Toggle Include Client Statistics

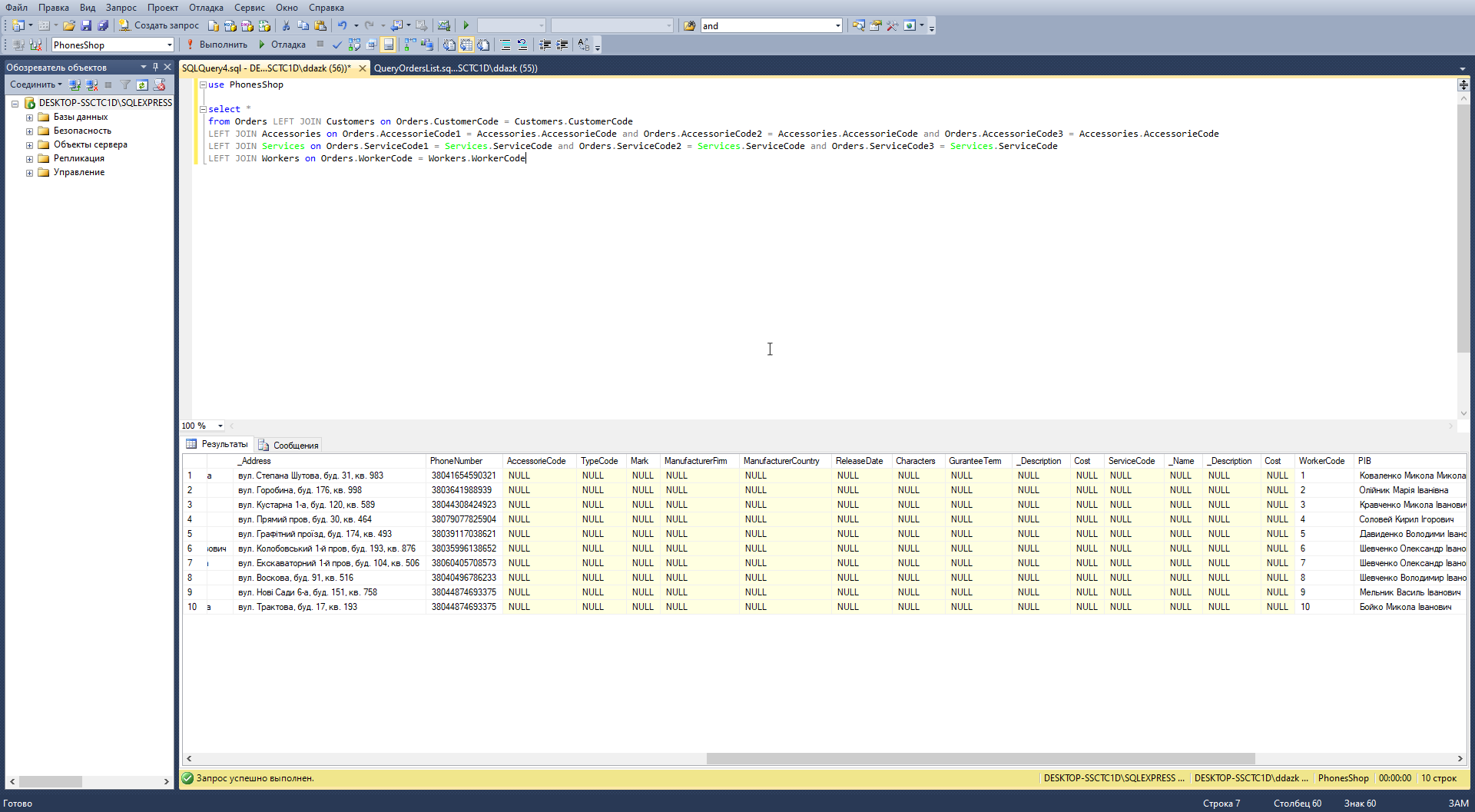427,45
